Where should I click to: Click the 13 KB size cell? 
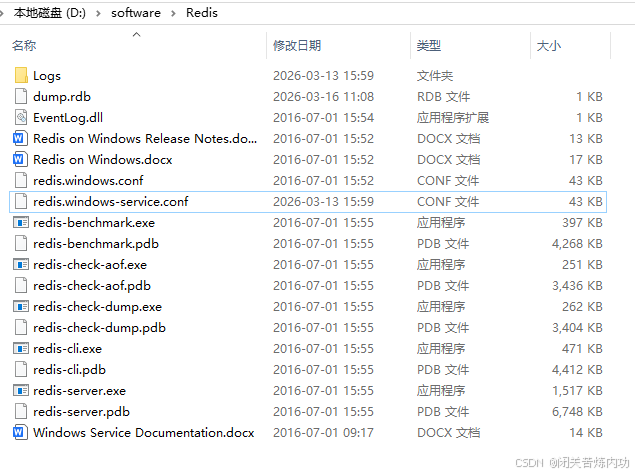click(586, 139)
